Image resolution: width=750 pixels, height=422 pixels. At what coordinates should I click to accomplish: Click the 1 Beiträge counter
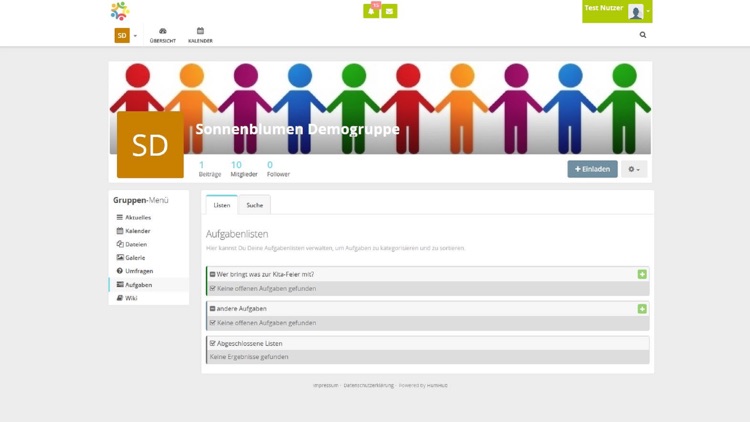[x=210, y=169]
